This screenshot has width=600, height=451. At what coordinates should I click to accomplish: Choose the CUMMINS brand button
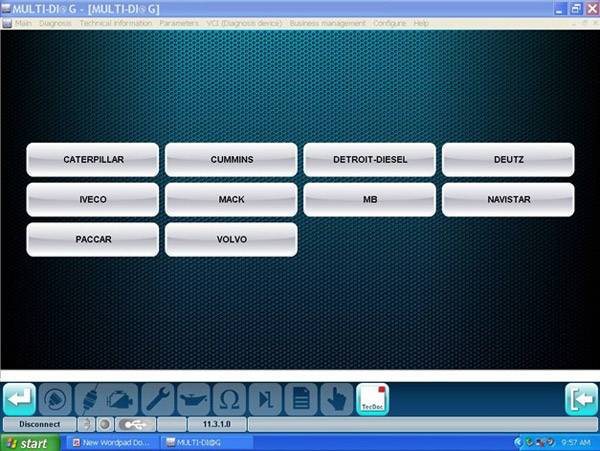(x=231, y=159)
